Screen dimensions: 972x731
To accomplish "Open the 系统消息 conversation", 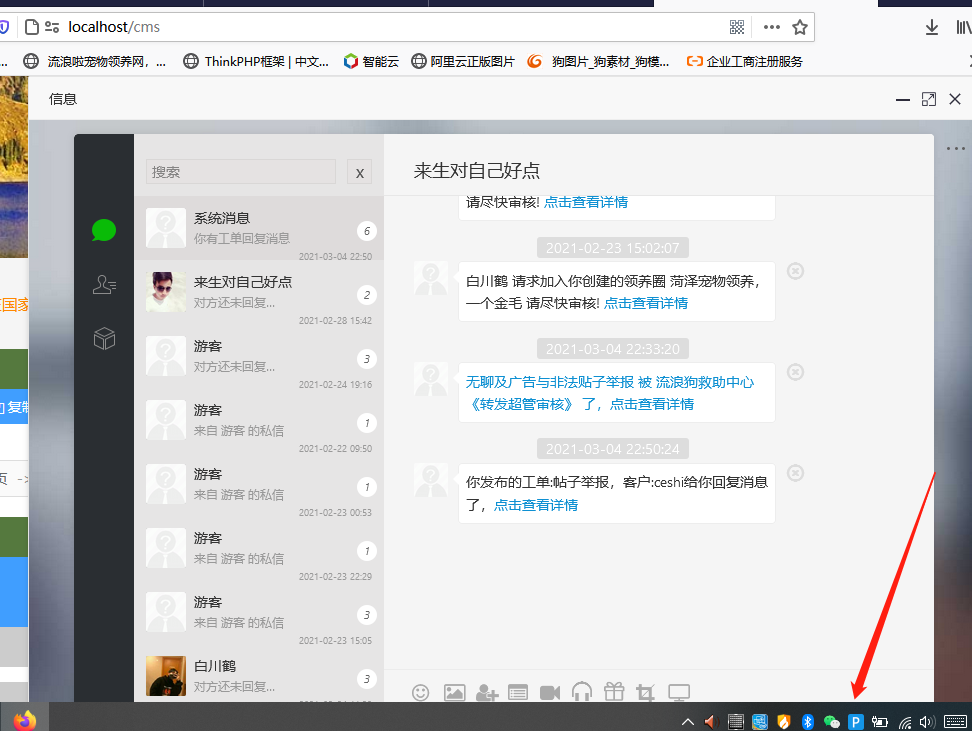I will (258, 228).
